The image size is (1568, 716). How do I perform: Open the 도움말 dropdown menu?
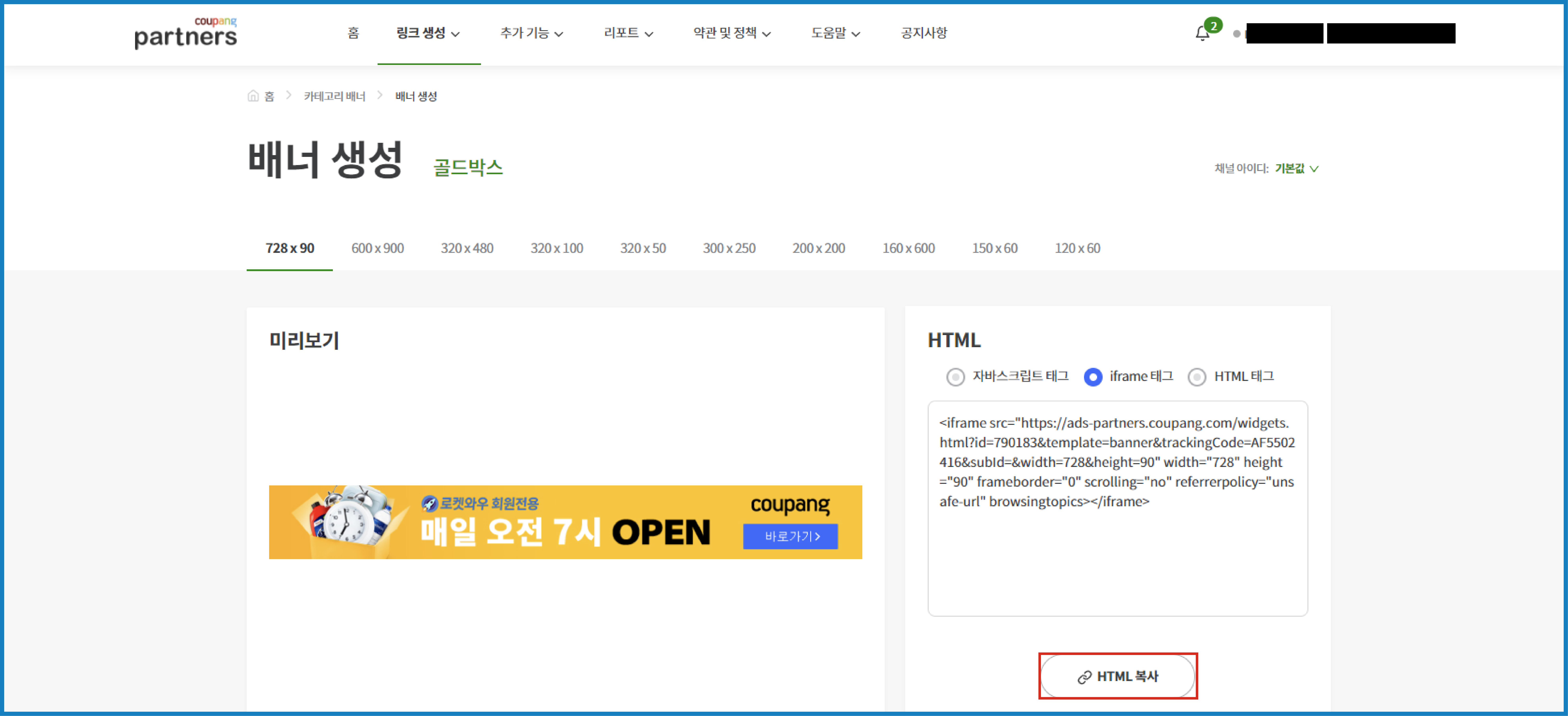pyautogui.click(x=835, y=33)
